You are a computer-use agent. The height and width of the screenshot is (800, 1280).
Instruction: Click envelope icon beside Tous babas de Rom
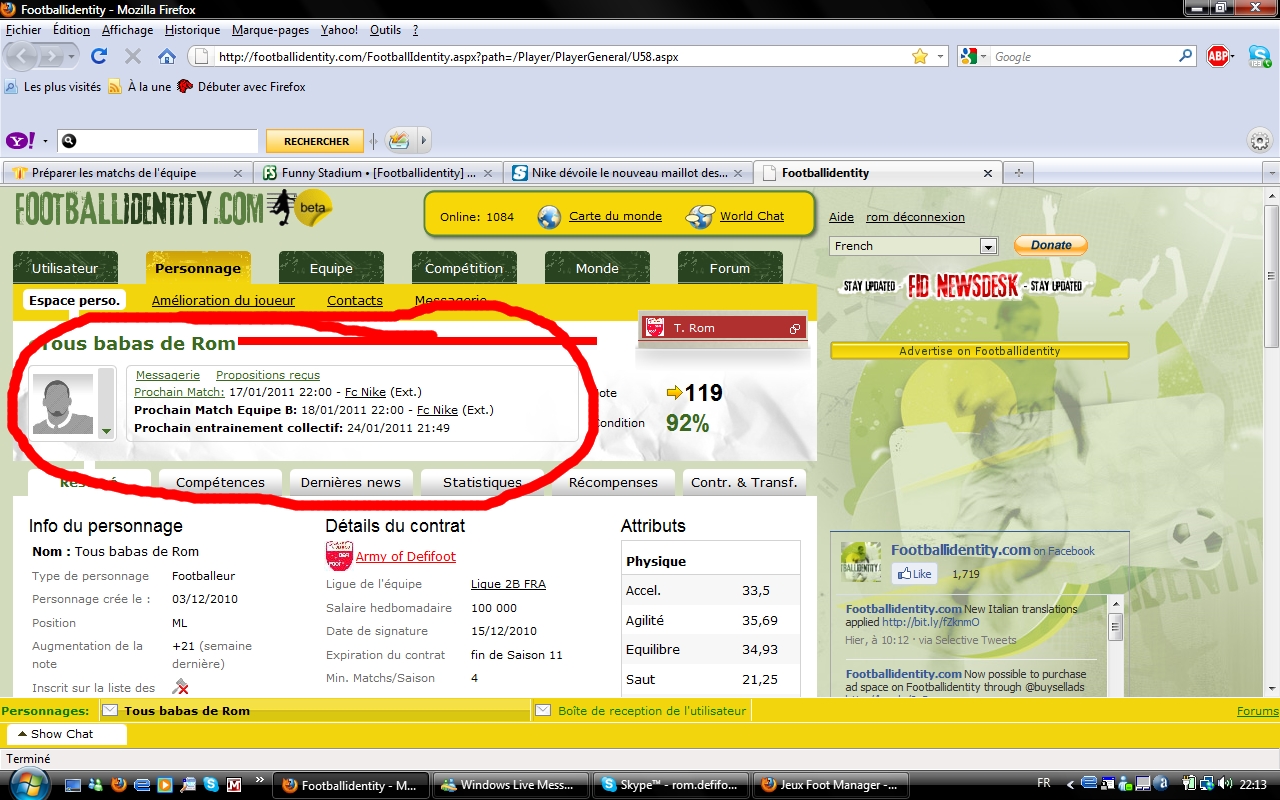(x=110, y=711)
